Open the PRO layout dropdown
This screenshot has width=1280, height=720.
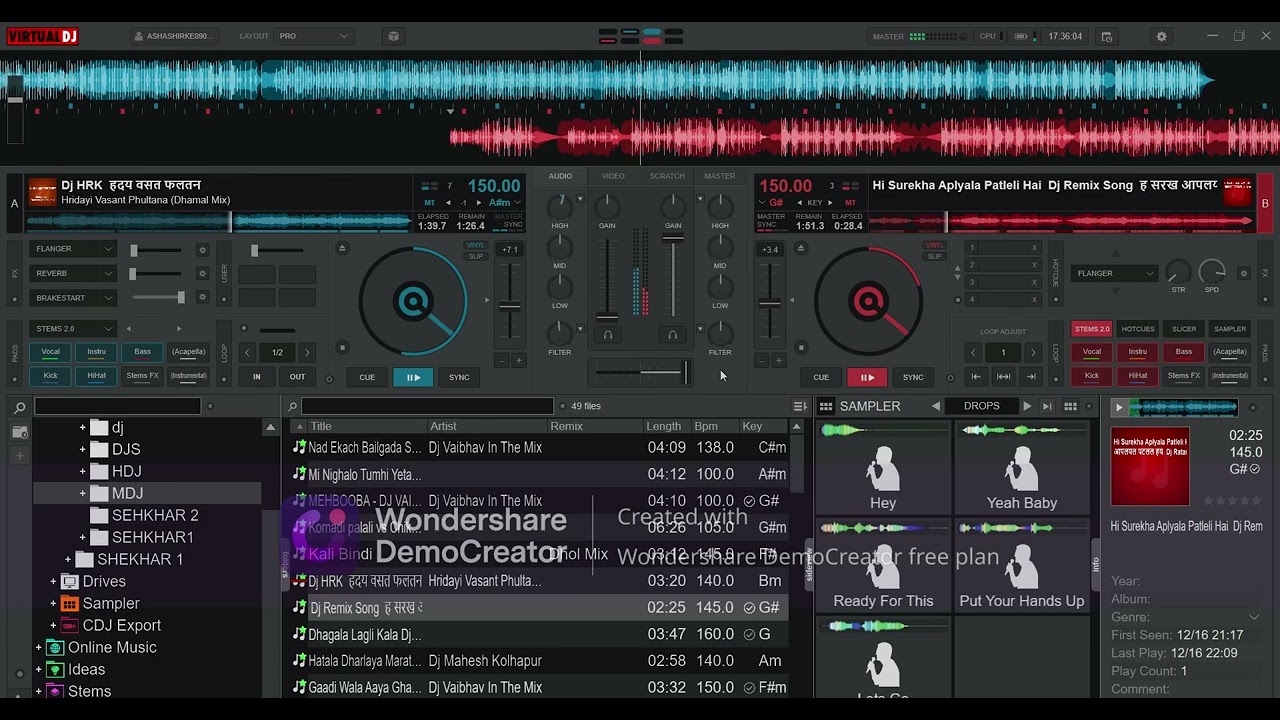click(x=313, y=36)
